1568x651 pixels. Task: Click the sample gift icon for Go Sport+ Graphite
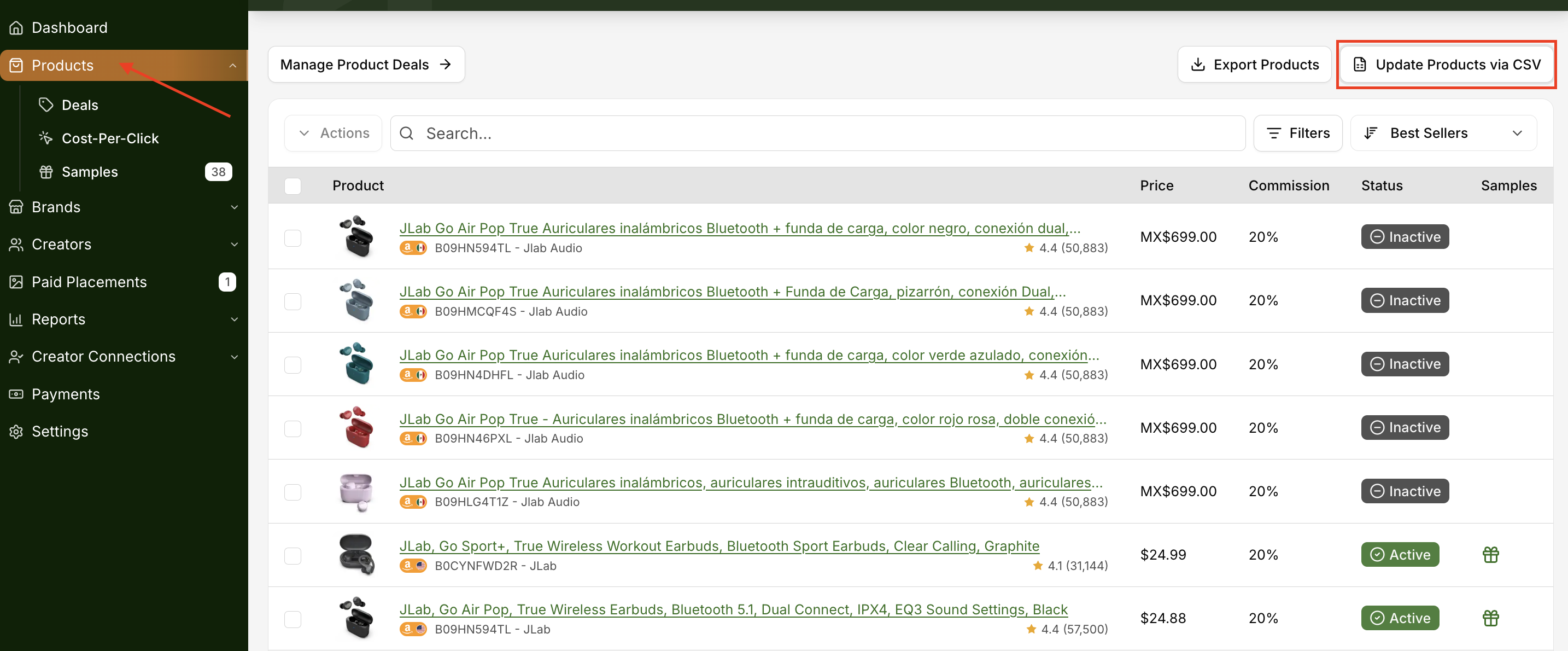[1491, 555]
